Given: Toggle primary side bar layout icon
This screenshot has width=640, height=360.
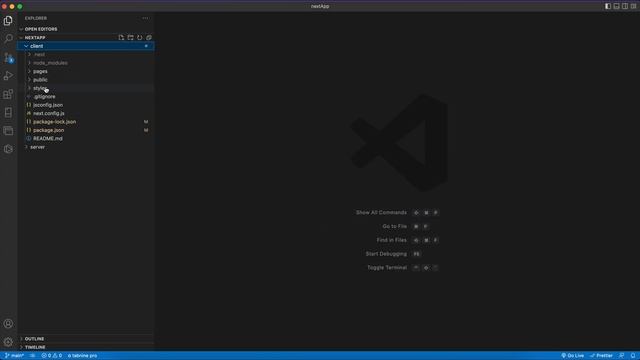Looking at the screenshot, I should [608, 6].
